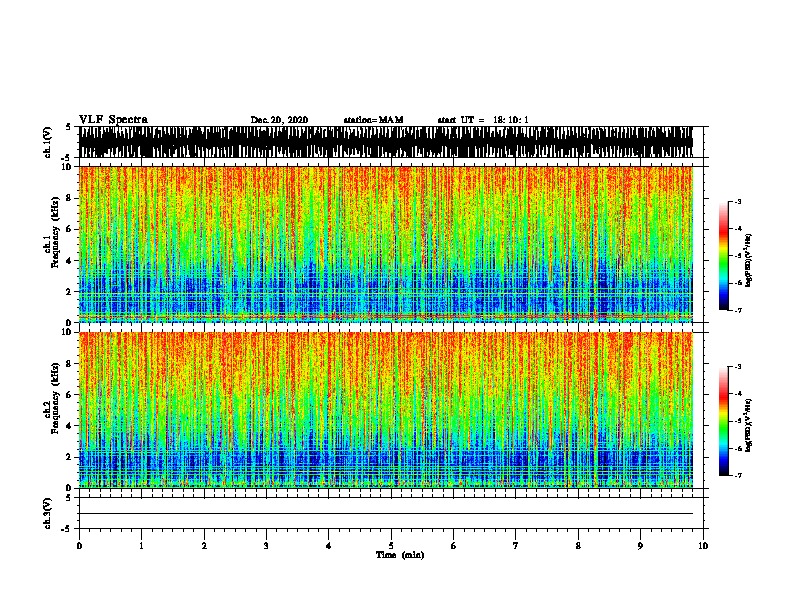Click the ch.2 spectrogram plot
This screenshot has width=792, height=612.
coord(386,410)
